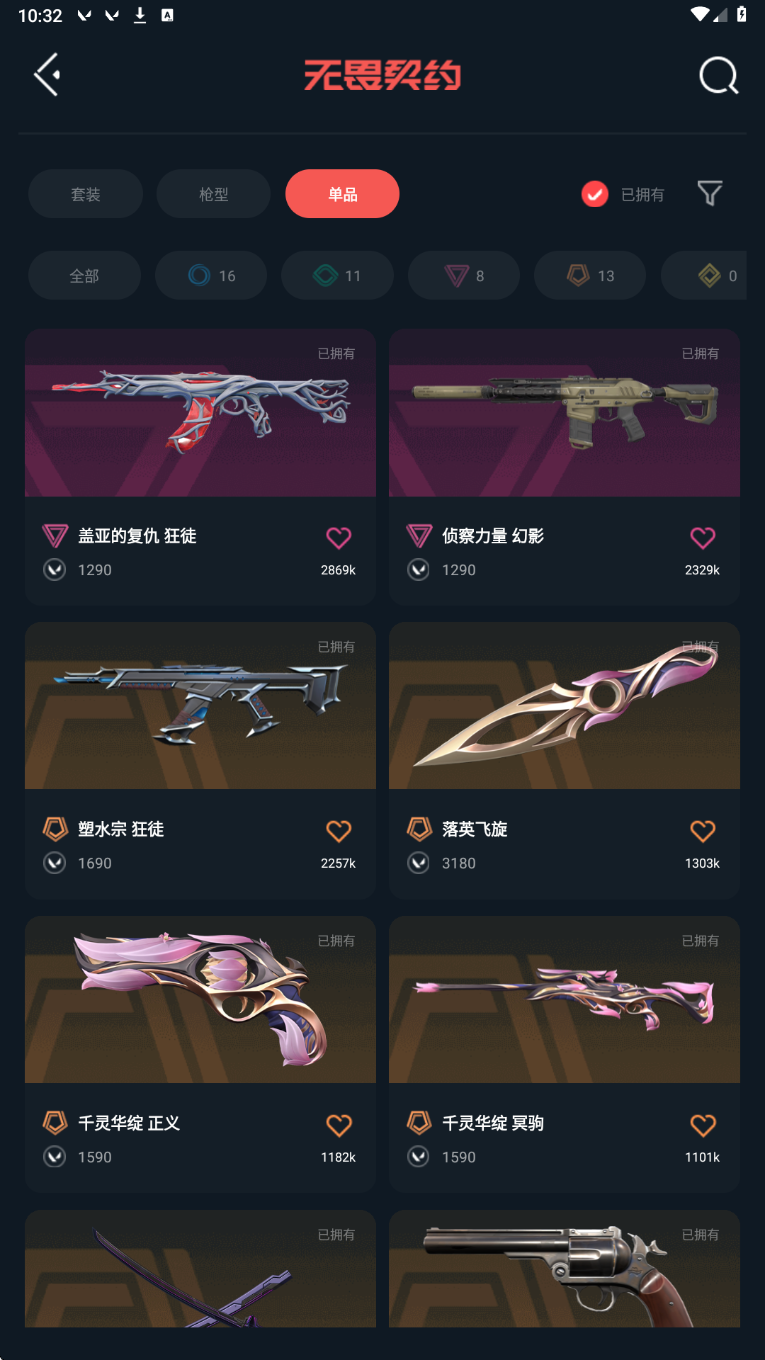Tap heart icon for 千灵华绽 正义
Viewport: 765px width, 1360px height.
click(x=339, y=1125)
